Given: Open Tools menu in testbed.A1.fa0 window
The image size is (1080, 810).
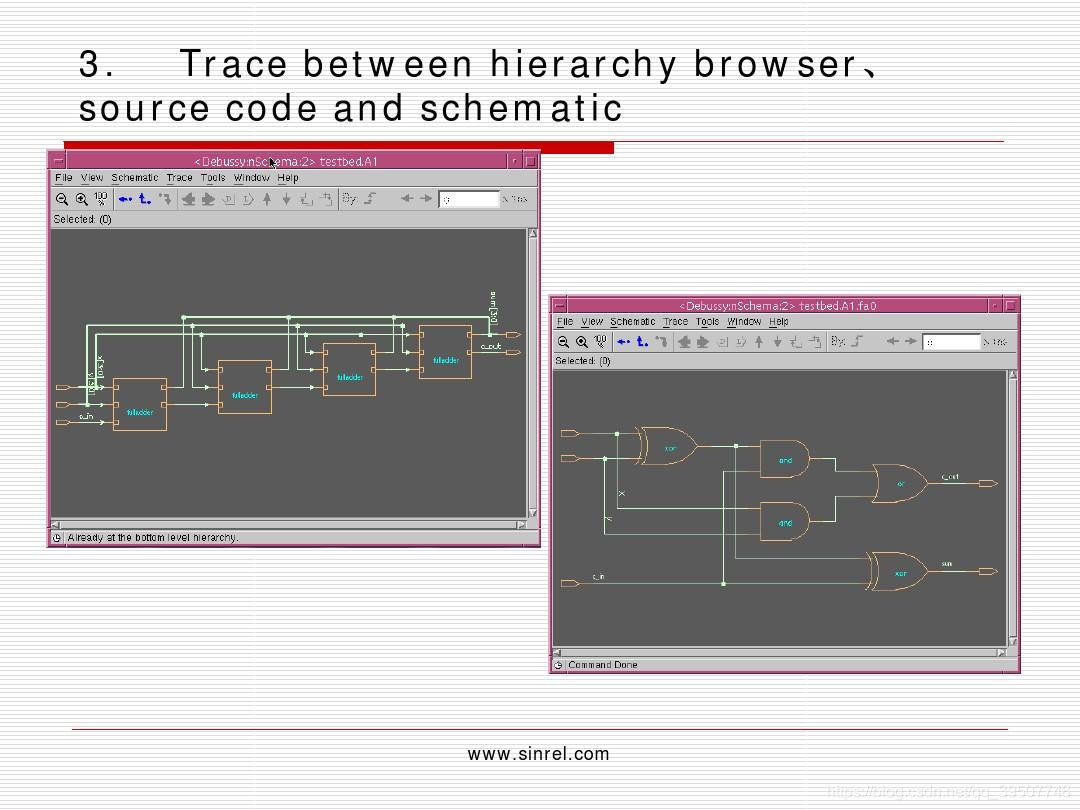Looking at the screenshot, I should click(707, 322).
